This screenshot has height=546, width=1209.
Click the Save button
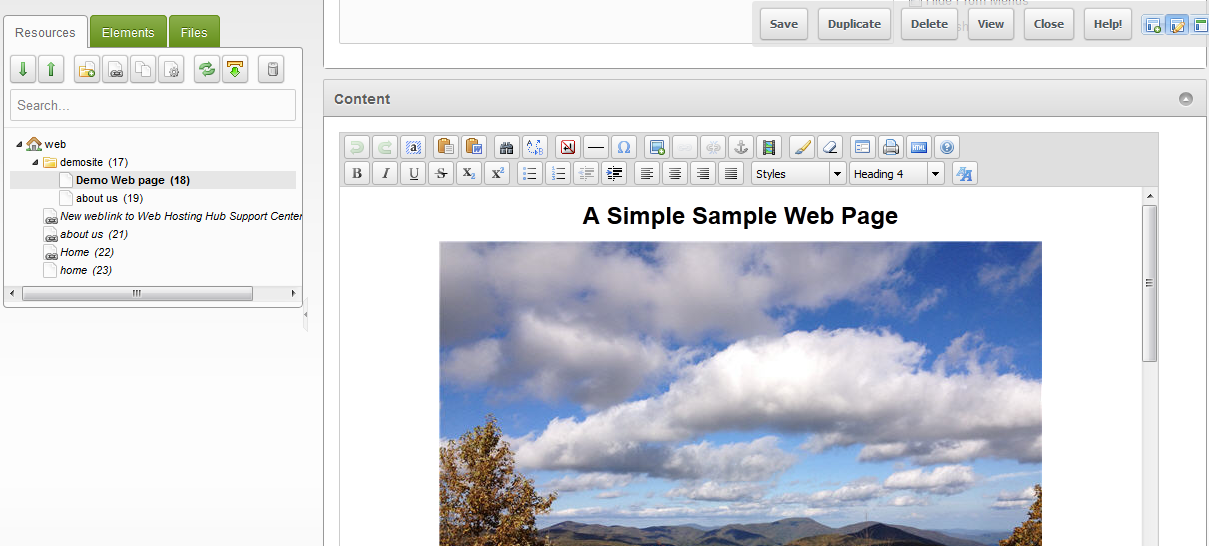784,24
